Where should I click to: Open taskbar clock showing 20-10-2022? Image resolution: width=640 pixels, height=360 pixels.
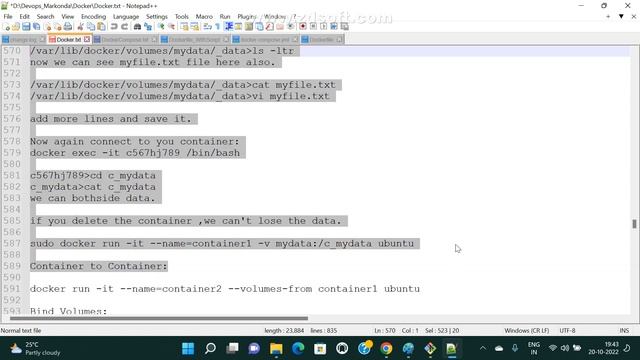coord(603,348)
